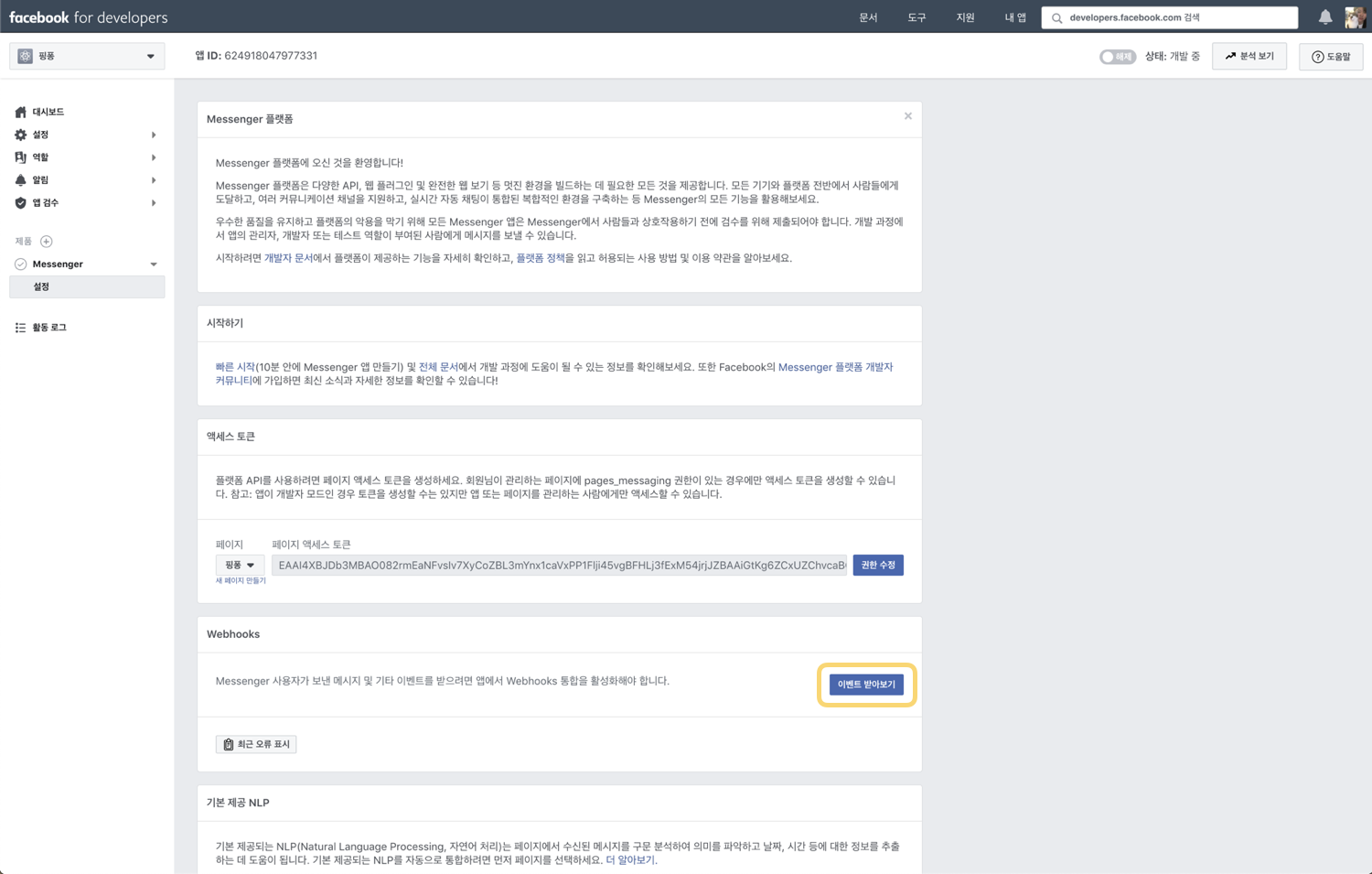Click the 활동 로그 list icon
The height and width of the screenshot is (874, 1372).
point(20,328)
